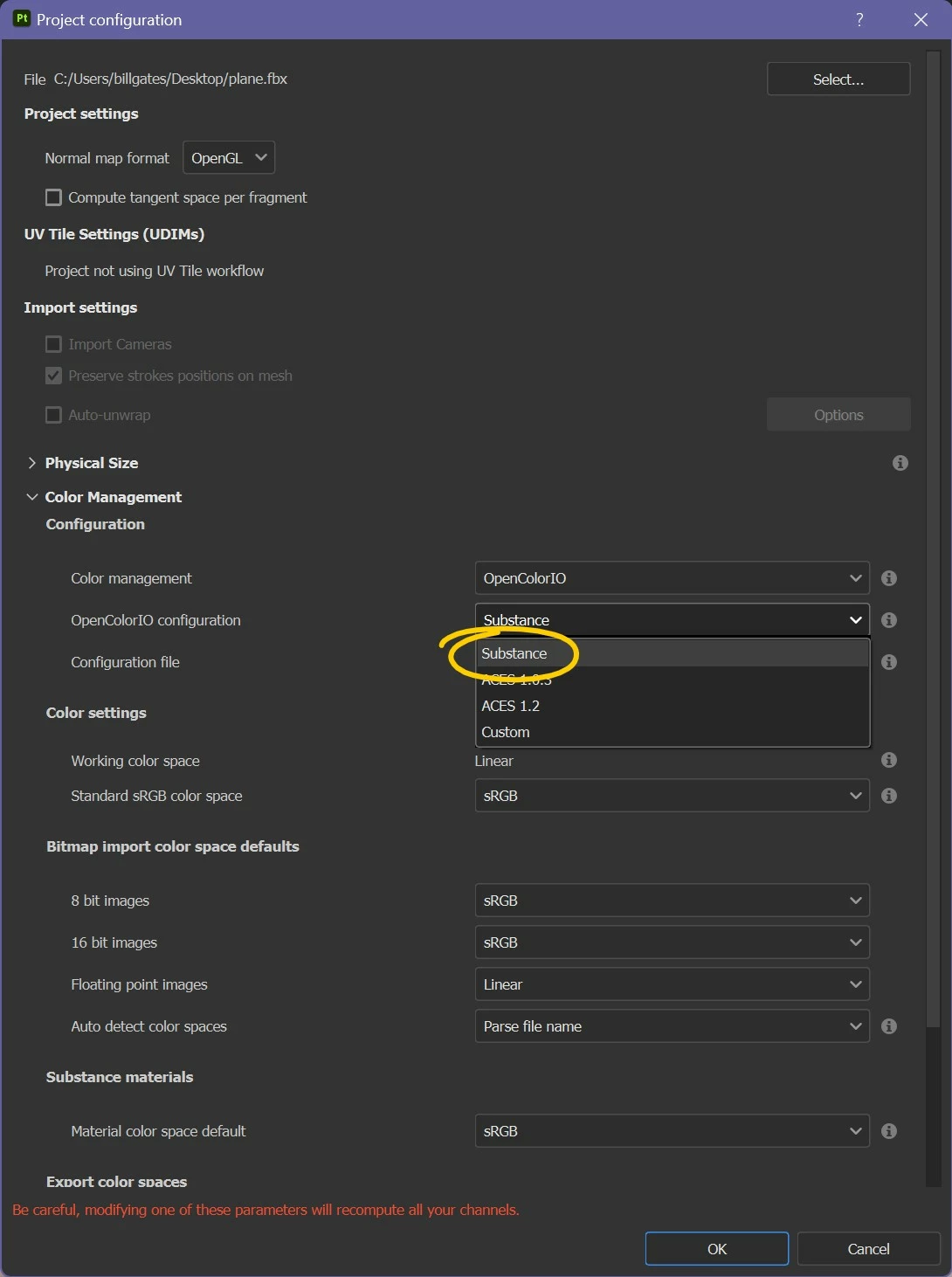Close the Project configuration dialog
The image size is (952, 1277).
[x=921, y=19]
